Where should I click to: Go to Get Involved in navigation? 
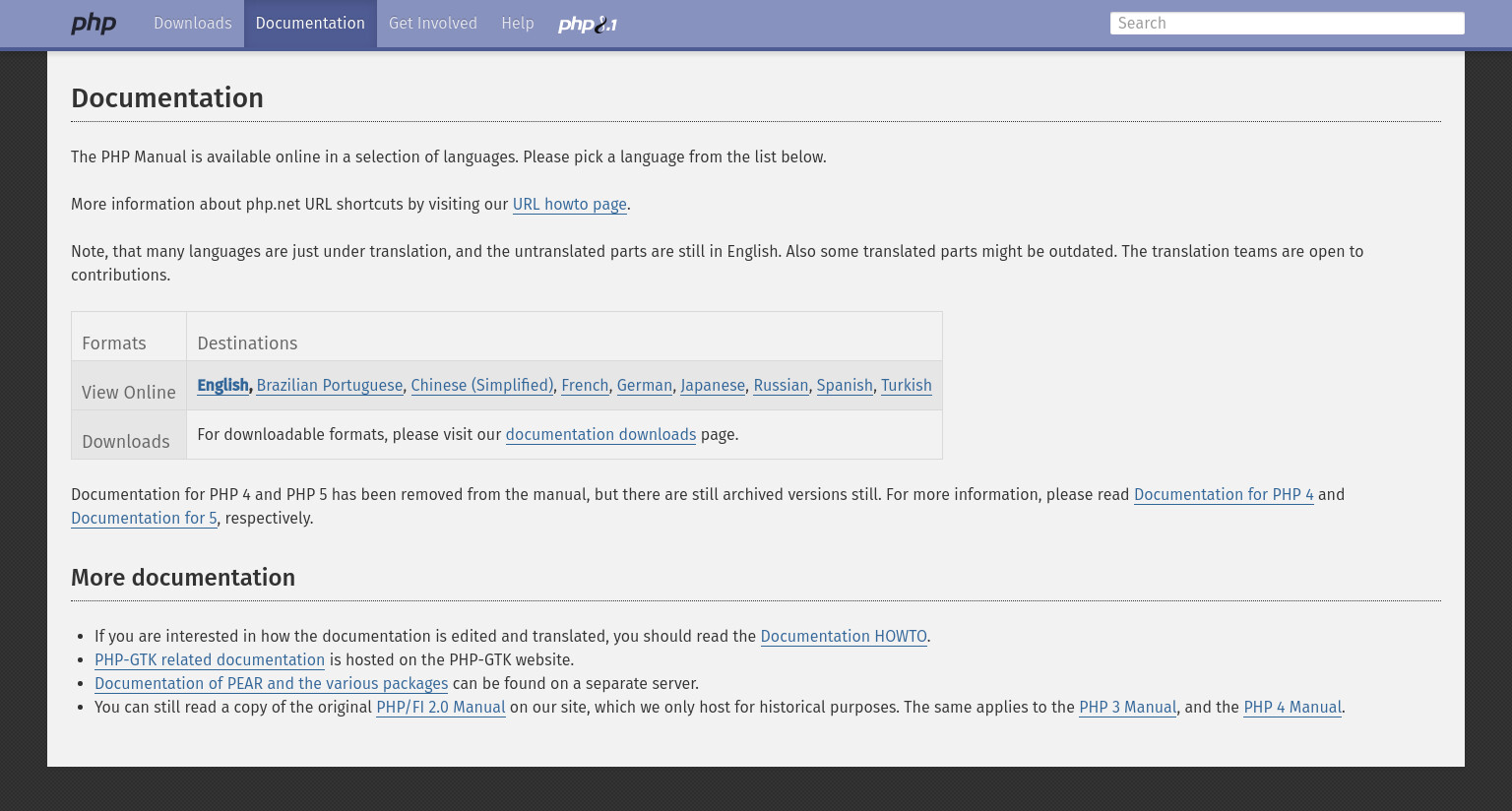(433, 24)
